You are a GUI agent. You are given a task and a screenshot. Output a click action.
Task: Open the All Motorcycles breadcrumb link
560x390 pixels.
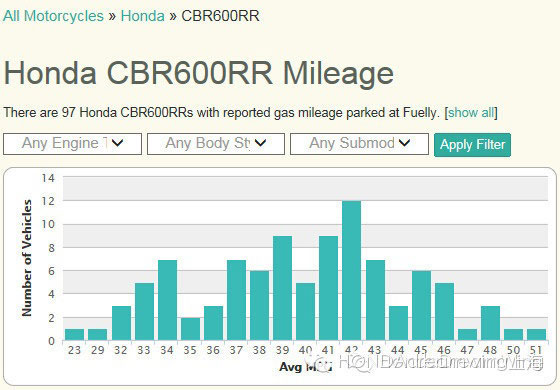point(53,16)
